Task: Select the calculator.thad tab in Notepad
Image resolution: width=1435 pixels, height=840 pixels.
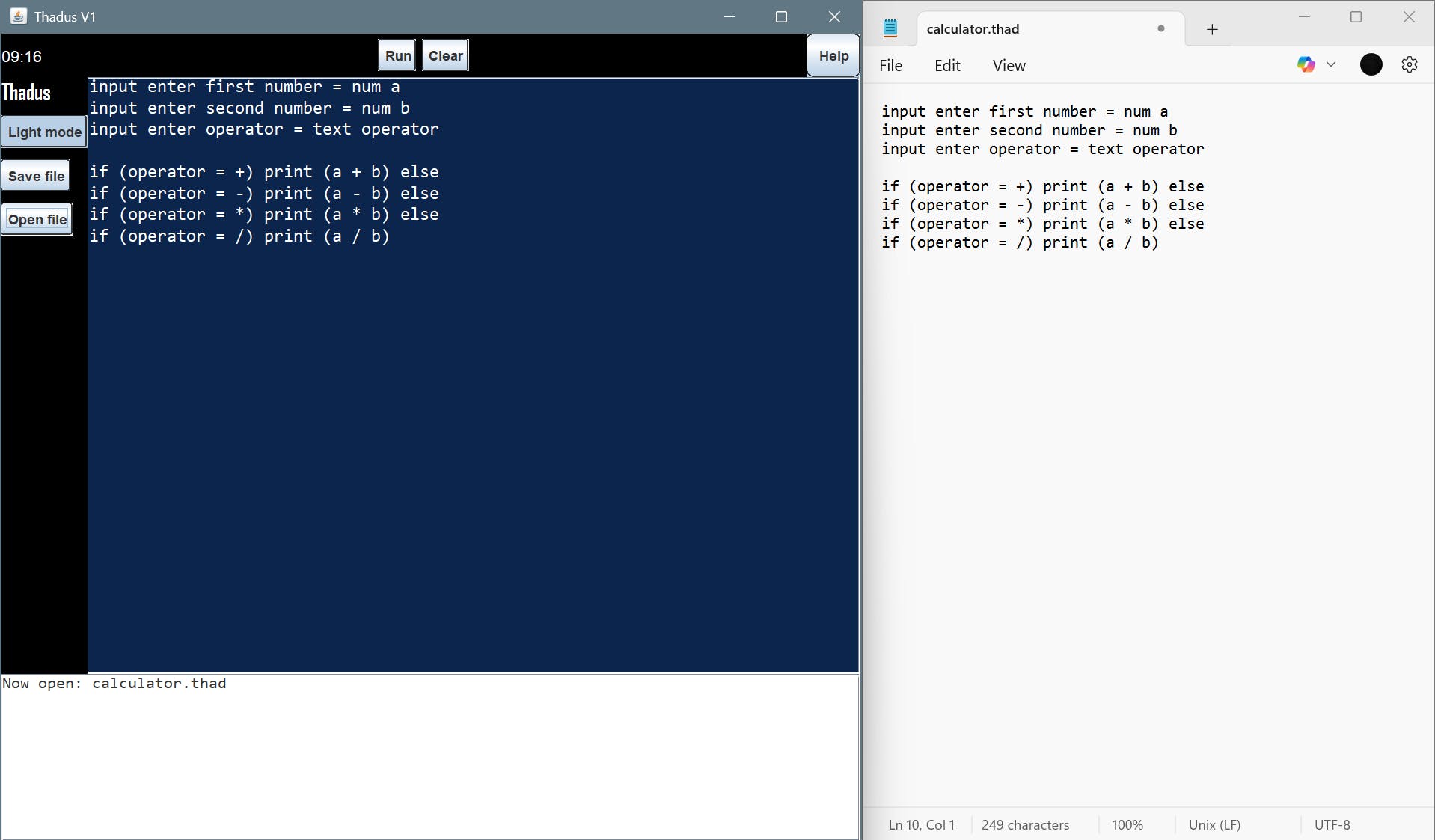Action: coord(1050,29)
